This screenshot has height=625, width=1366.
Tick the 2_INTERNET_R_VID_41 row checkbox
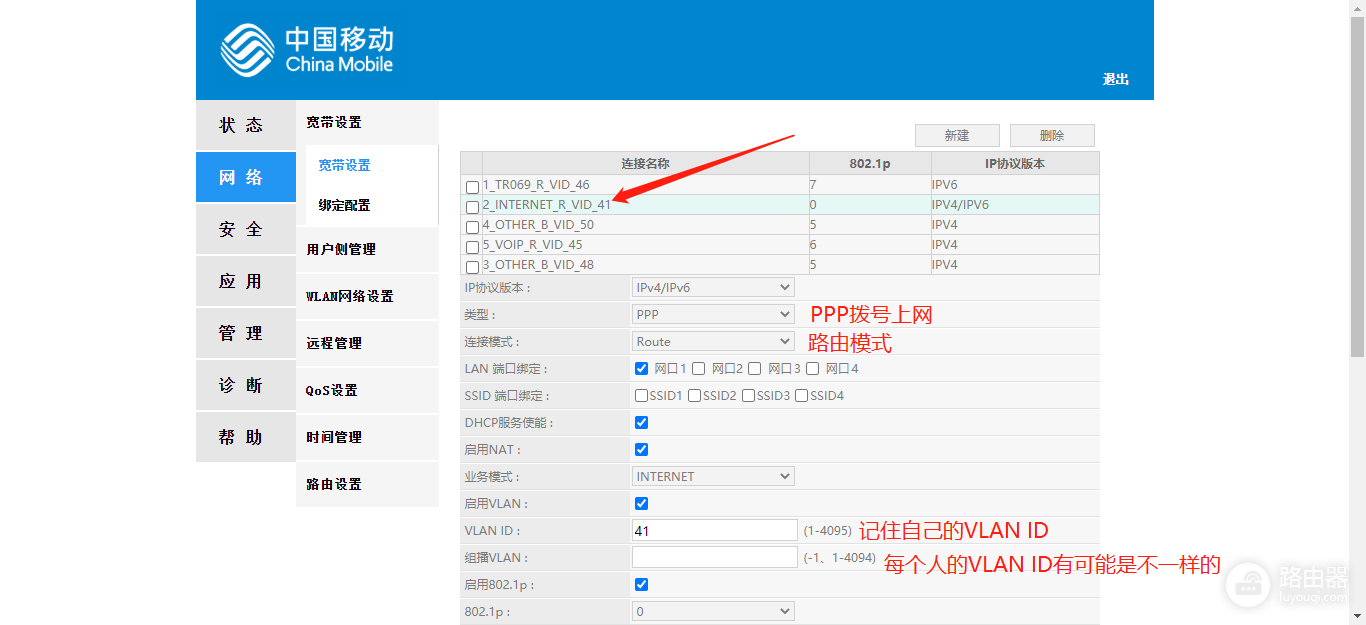click(472, 207)
